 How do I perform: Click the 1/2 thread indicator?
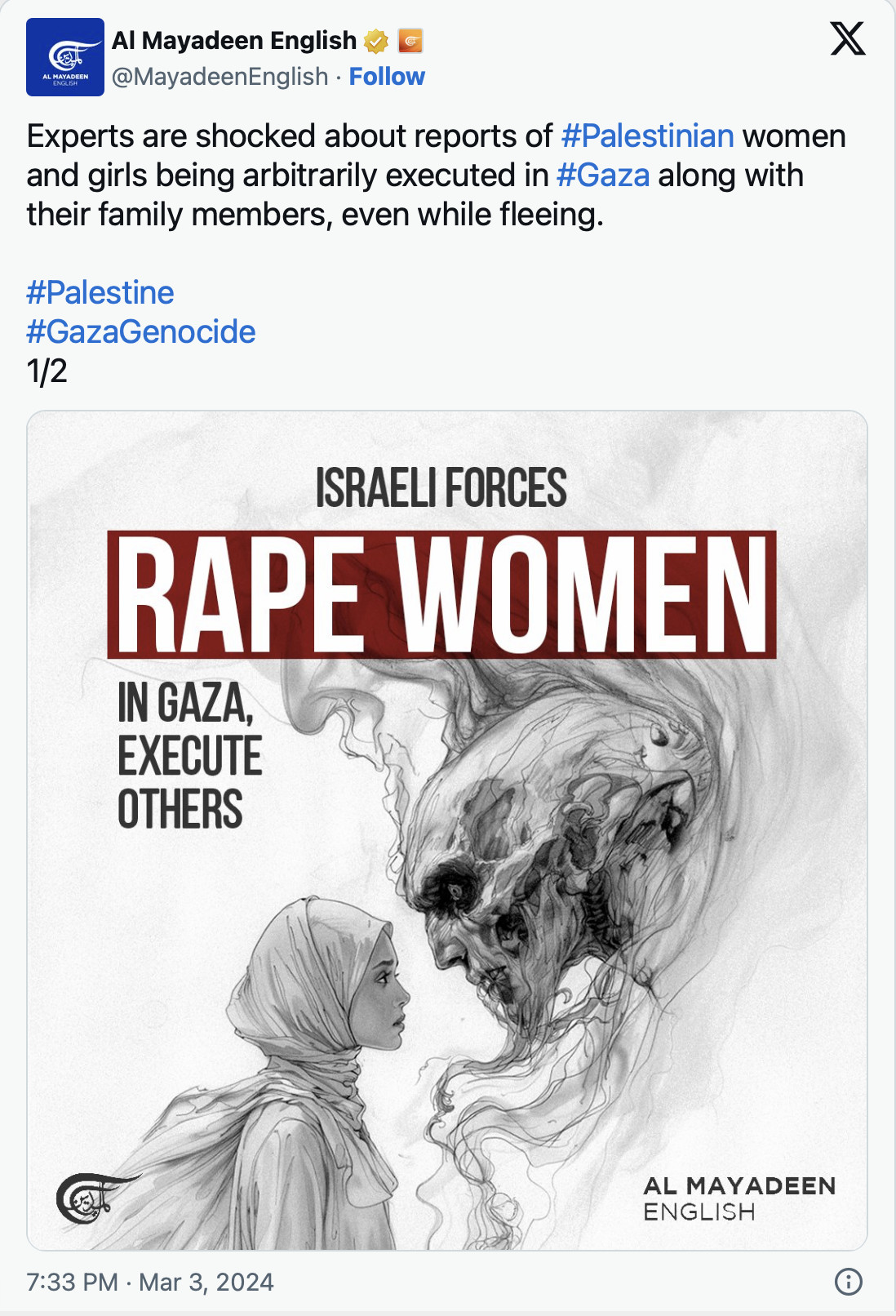coord(47,371)
